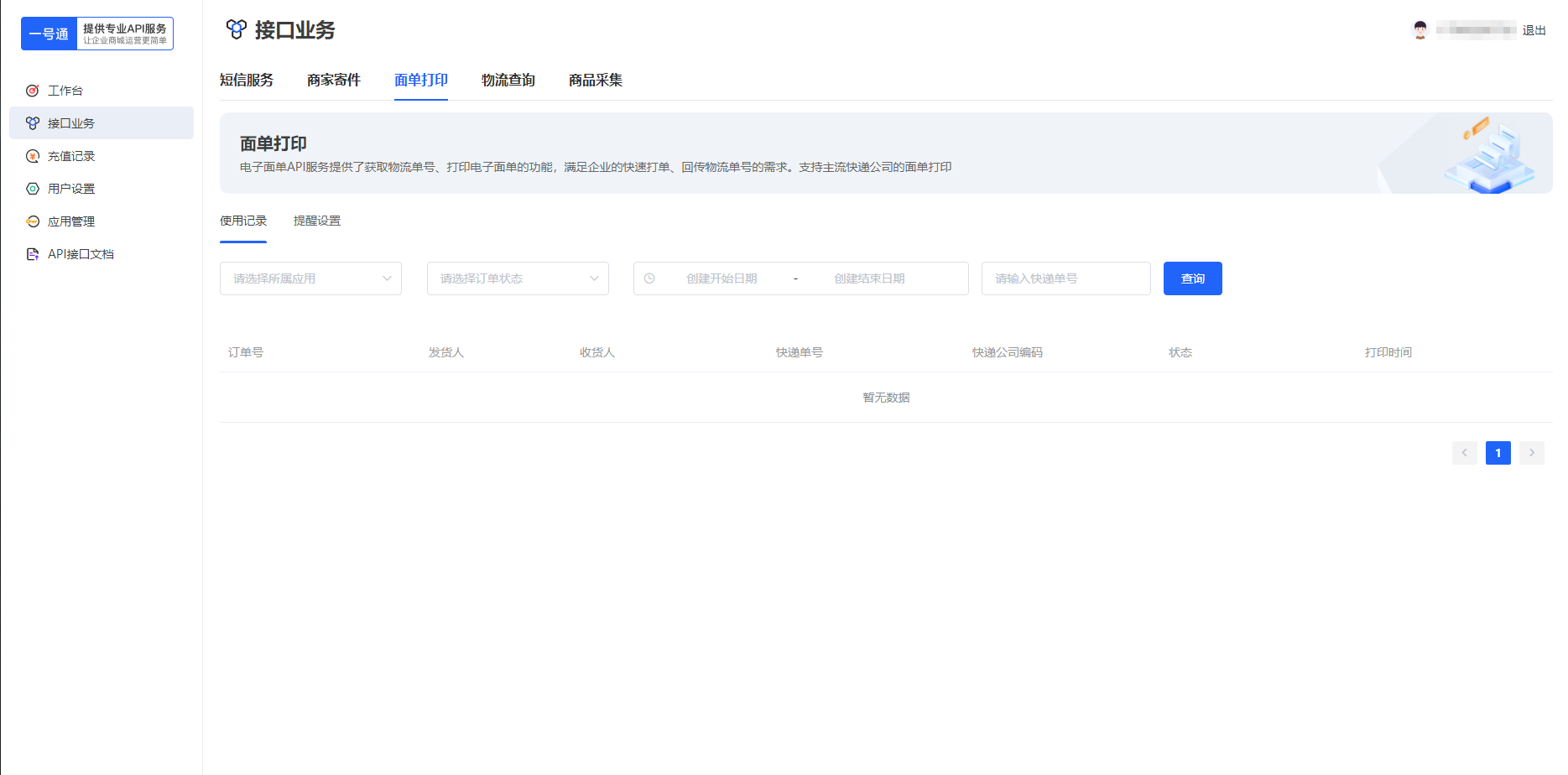Go to previous page arrow
1568x775 pixels.
[x=1465, y=453]
